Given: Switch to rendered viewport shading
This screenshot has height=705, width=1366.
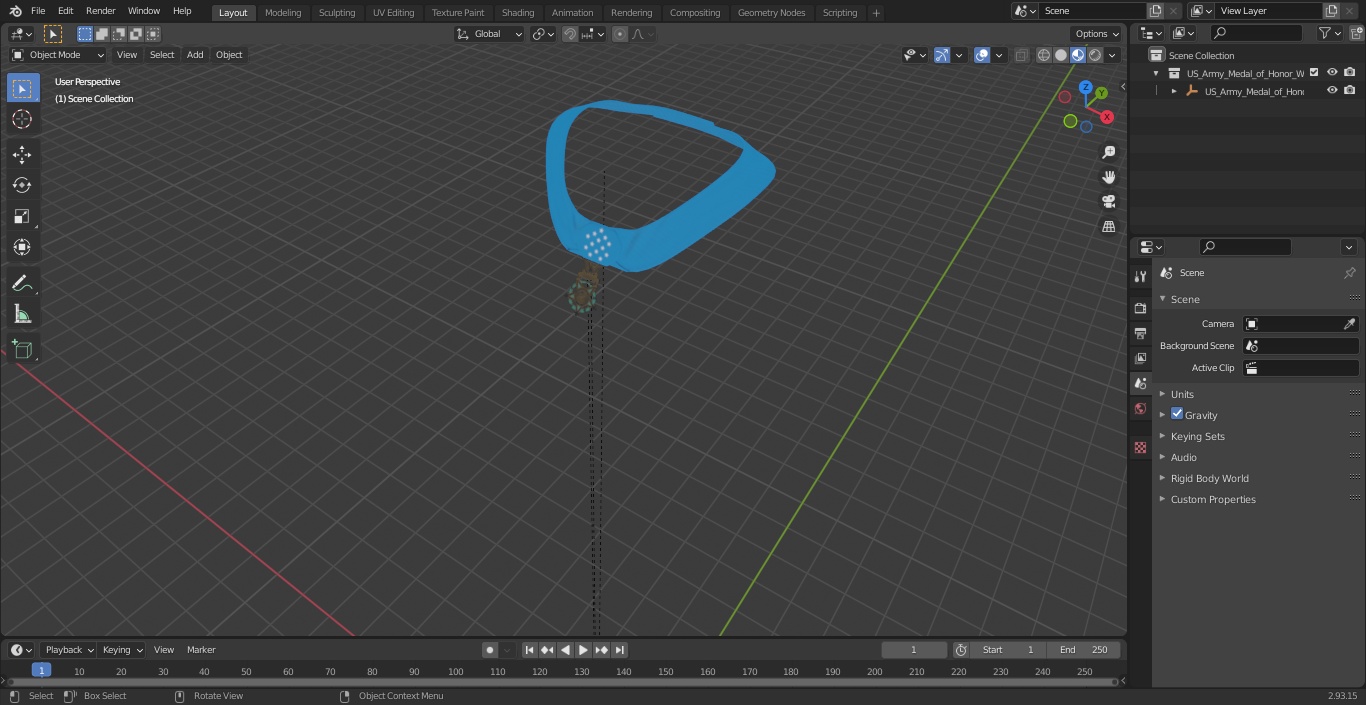Looking at the screenshot, I should click(1095, 55).
